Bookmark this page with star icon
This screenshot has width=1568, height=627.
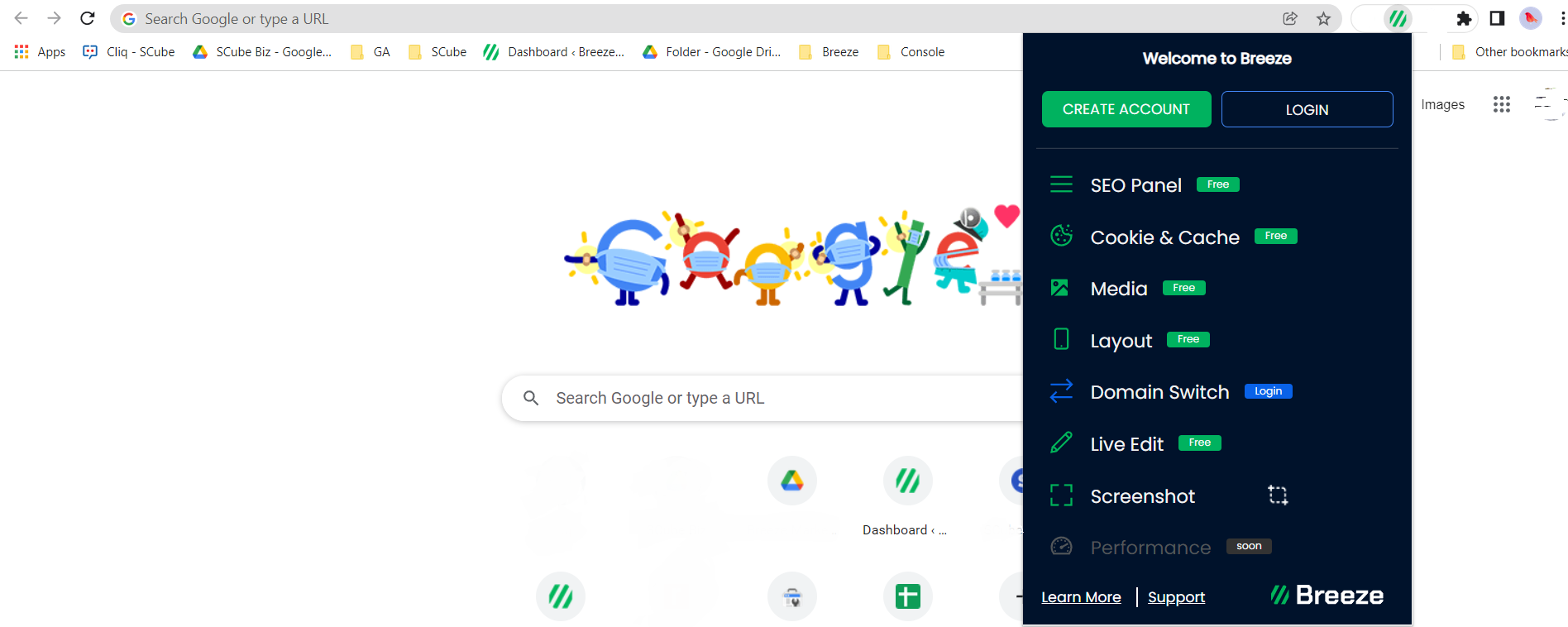(1323, 18)
